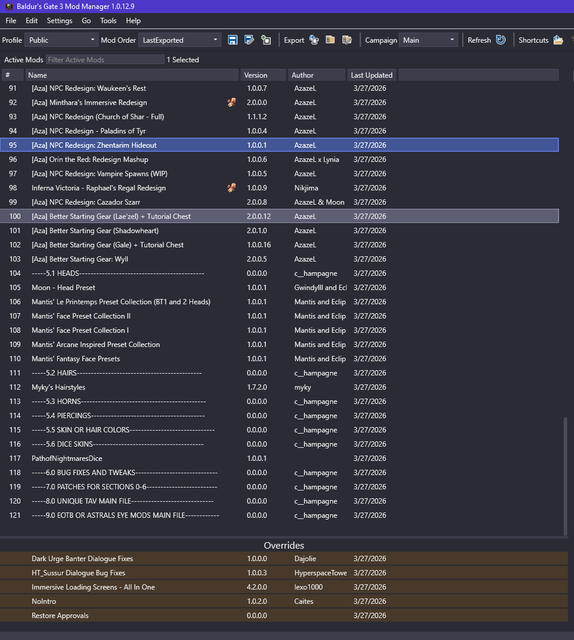The image size is (574, 640).
Task: Click the Add New Order icon
Action: point(266,40)
